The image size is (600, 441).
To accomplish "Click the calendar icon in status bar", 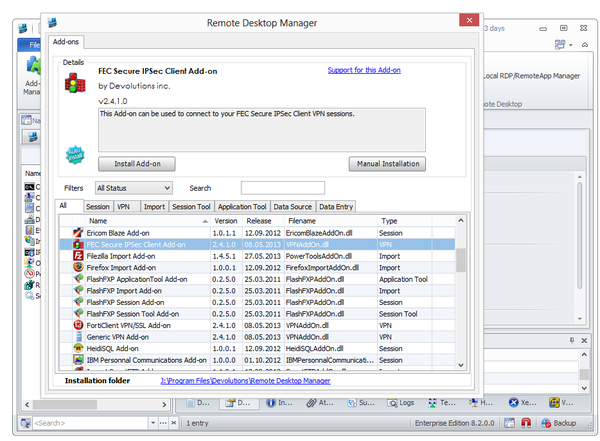I will [509, 423].
